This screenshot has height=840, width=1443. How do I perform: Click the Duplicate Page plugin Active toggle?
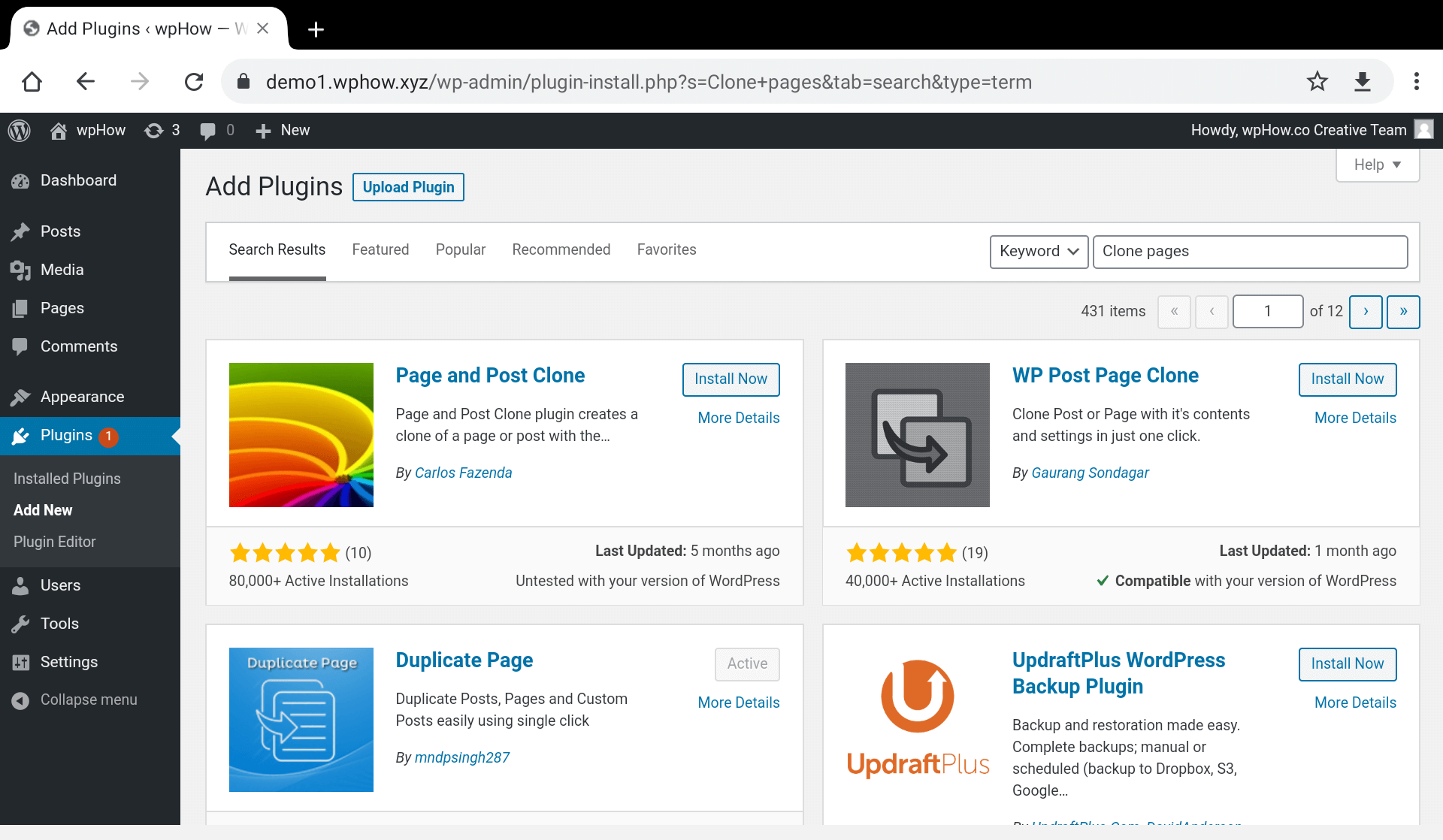tap(747, 663)
